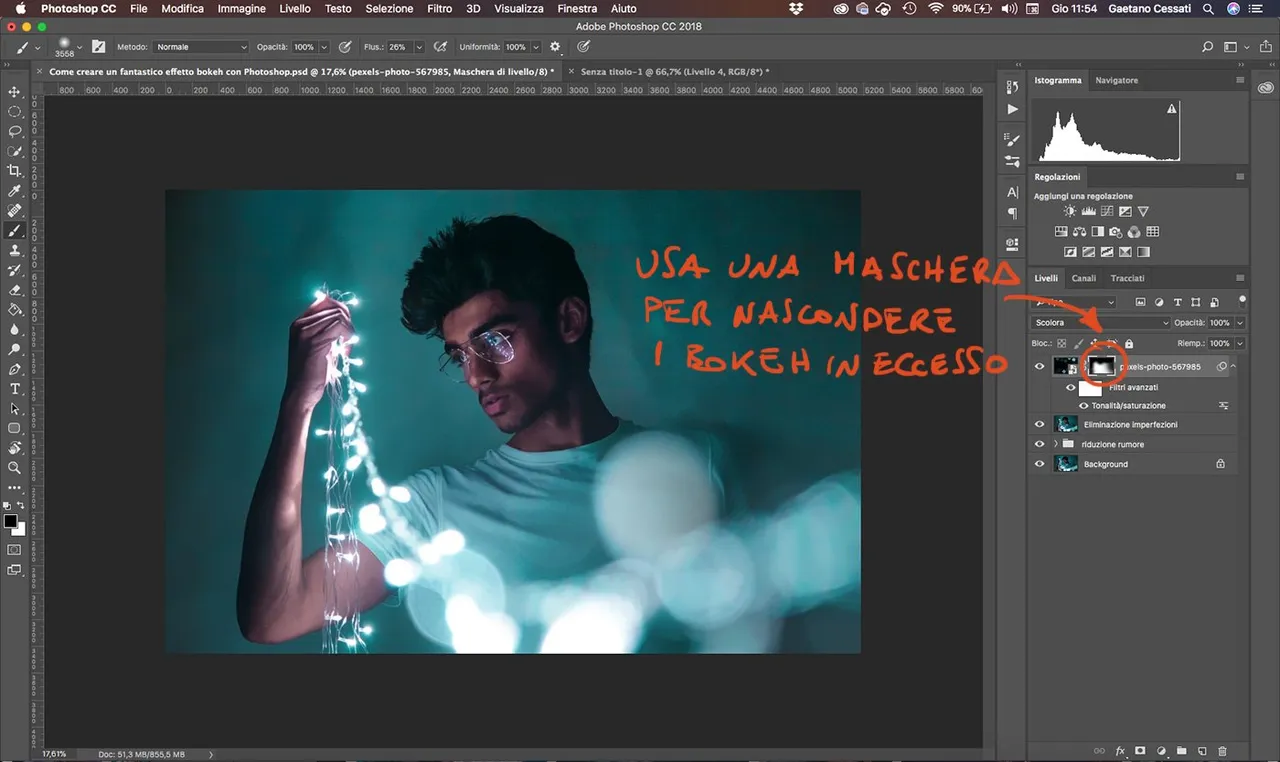The height and width of the screenshot is (762, 1280).
Task: Select the Move tool
Action: [15, 92]
